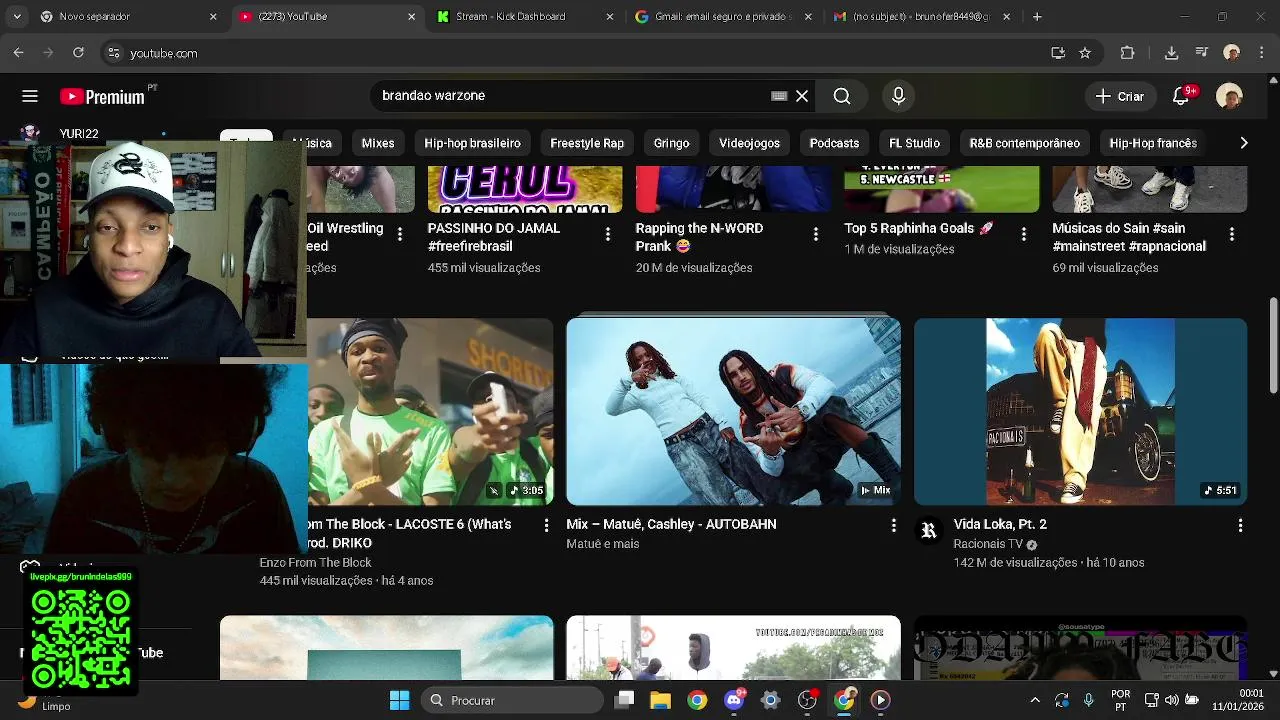Viewport: 1280px width, 720px height.
Task: Open options menu for LACOSTE 6 video
Action: 546,525
